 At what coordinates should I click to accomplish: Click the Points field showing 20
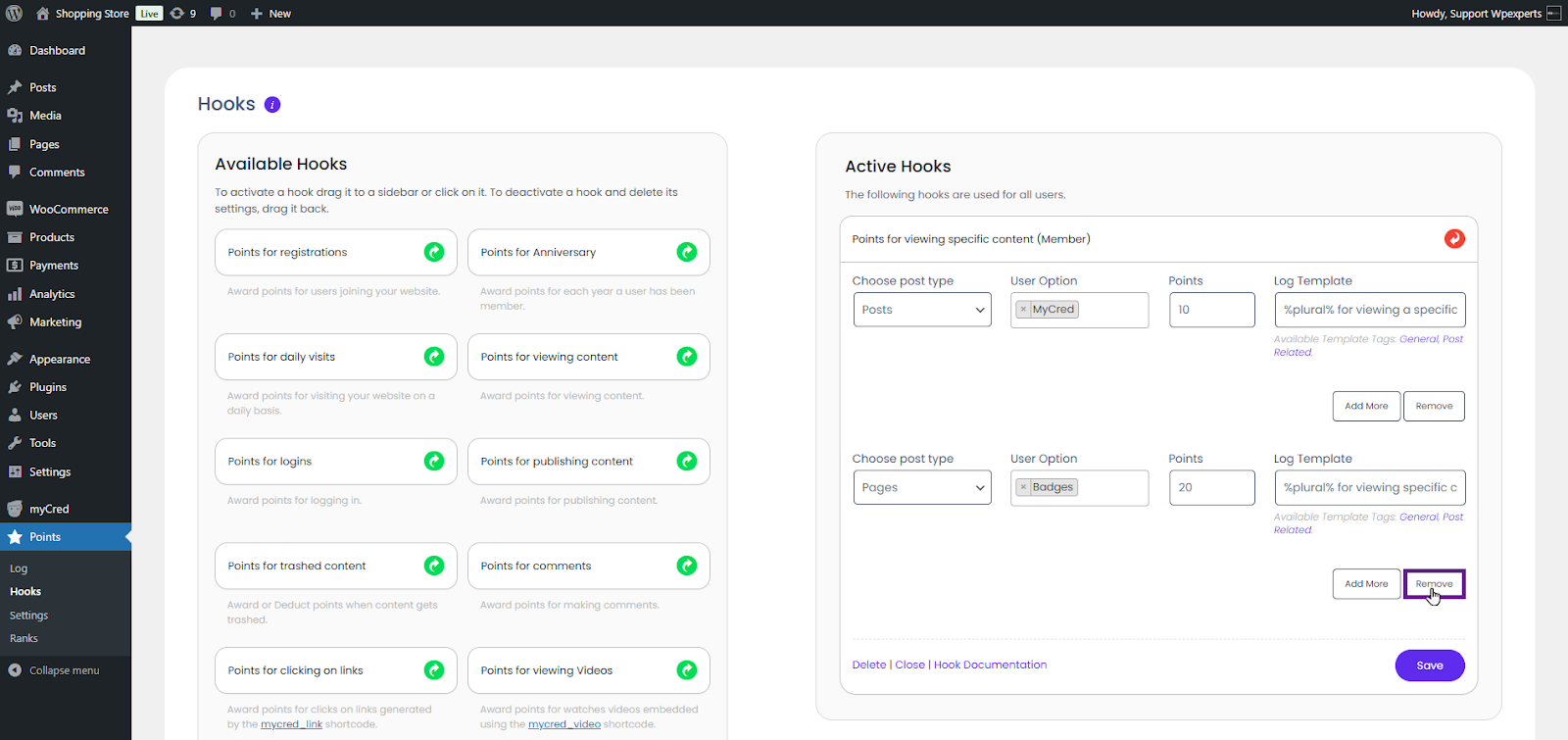click(1211, 487)
